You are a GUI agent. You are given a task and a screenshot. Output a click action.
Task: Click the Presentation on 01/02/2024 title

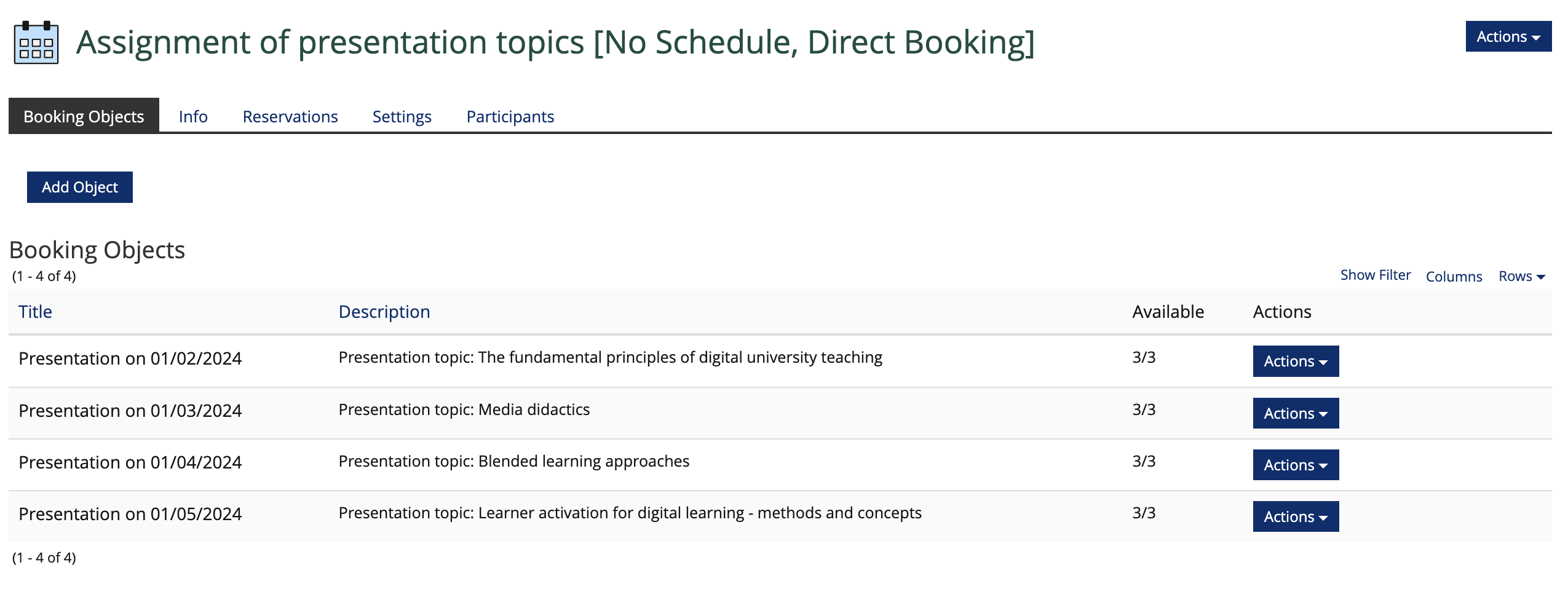pos(130,358)
